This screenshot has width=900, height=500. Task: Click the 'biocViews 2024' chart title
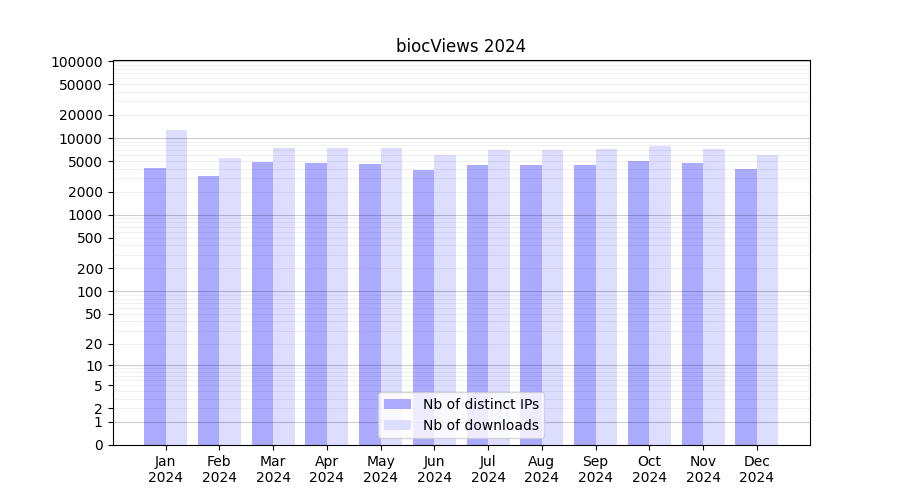point(461,46)
